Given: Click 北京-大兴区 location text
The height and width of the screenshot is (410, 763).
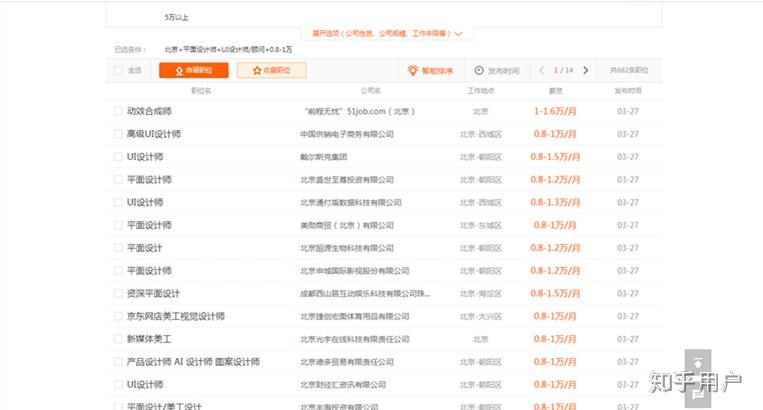Looking at the screenshot, I should pyautogui.click(x=481, y=317).
